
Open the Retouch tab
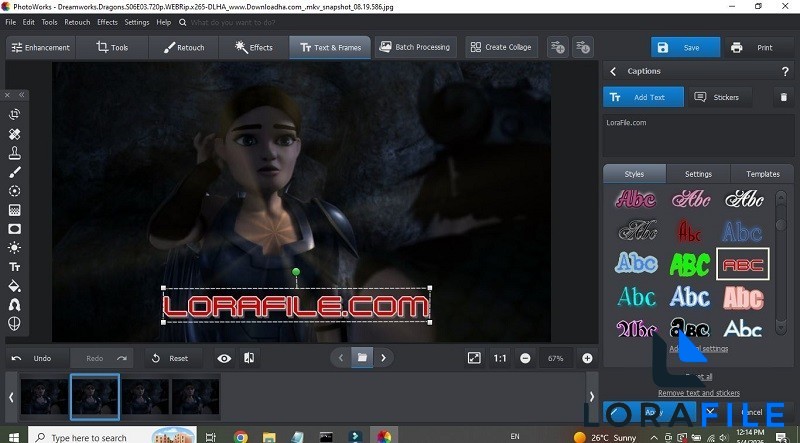coord(184,47)
